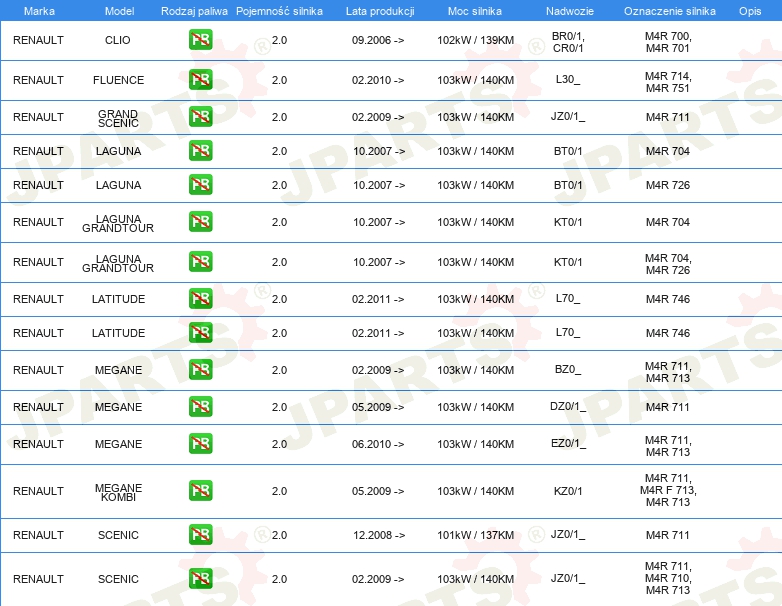Image resolution: width=782 pixels, height=606 pixels.
Task: Click the fuel icon in the SCENIC 12.2008 row
Action: [x=200, y=535]
